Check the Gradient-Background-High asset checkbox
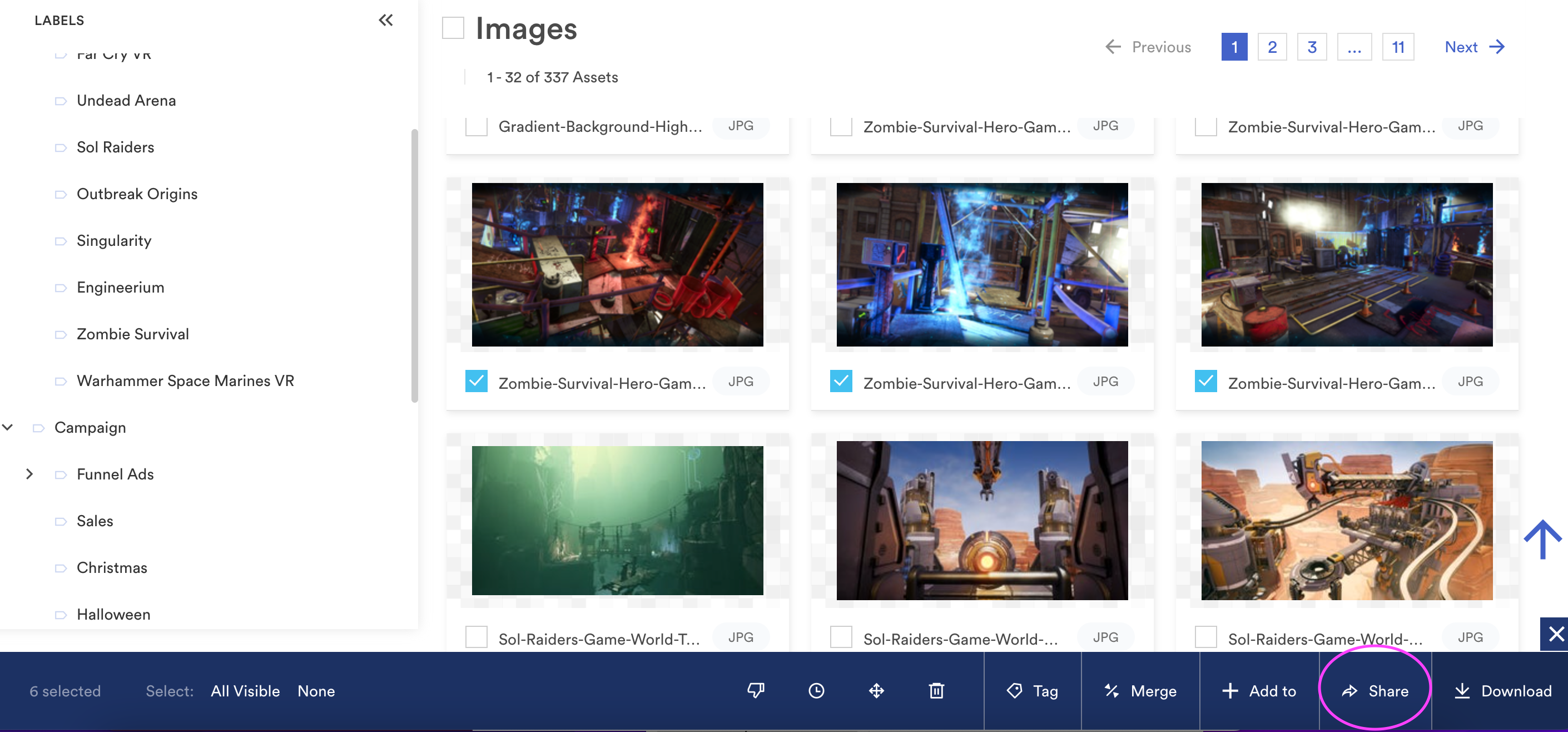 [476, 126]
